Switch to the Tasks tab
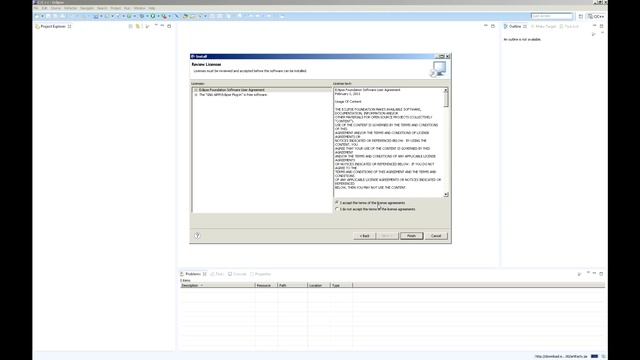640x360 pixels. coord(217,274)
